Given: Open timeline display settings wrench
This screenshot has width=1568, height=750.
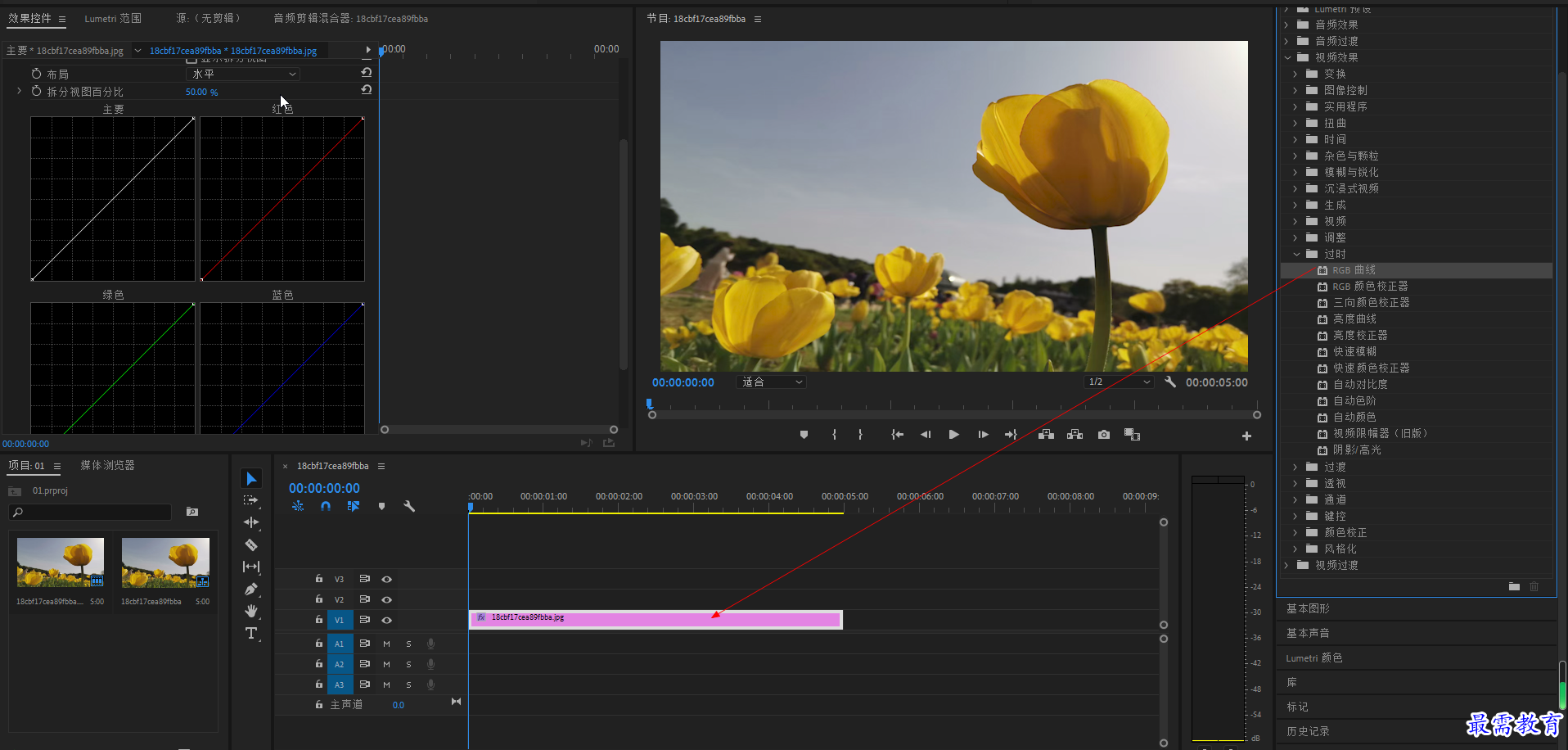Looking at the screenshot, I should click(409, 506).
